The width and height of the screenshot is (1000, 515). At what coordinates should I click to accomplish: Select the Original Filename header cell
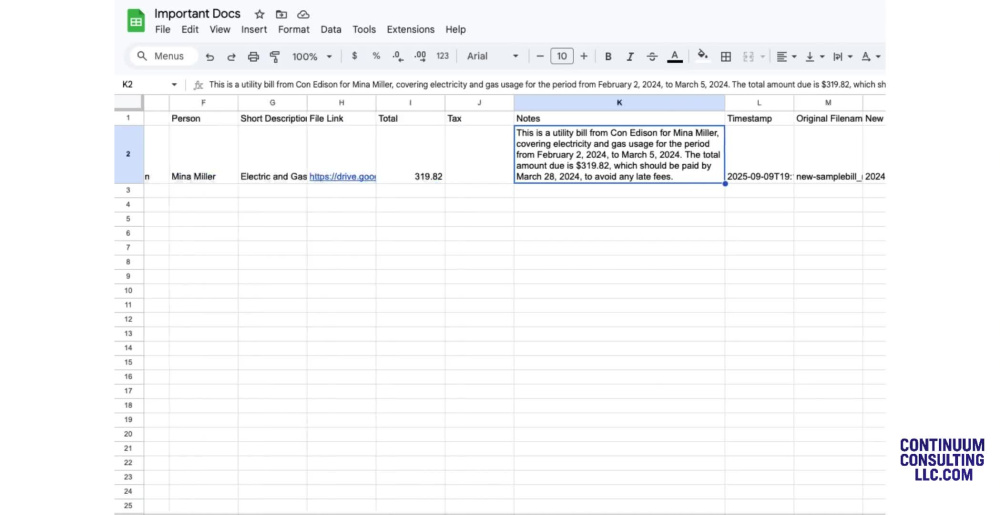[x=828, y=118]
